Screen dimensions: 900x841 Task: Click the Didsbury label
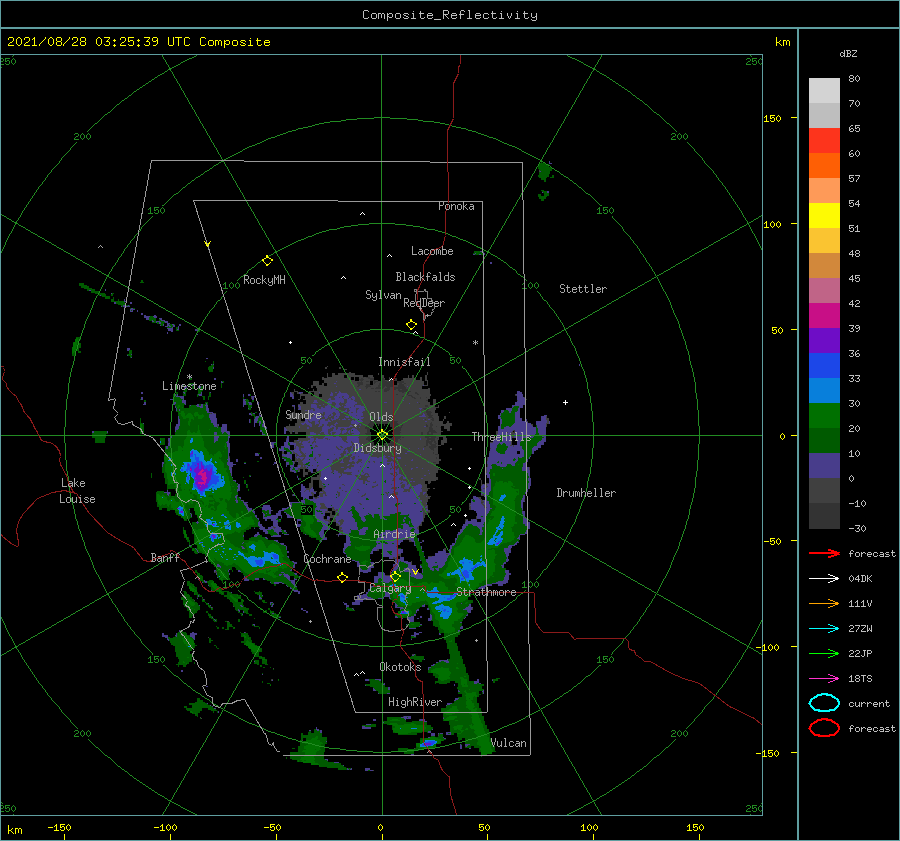click(x=377, y=448)
